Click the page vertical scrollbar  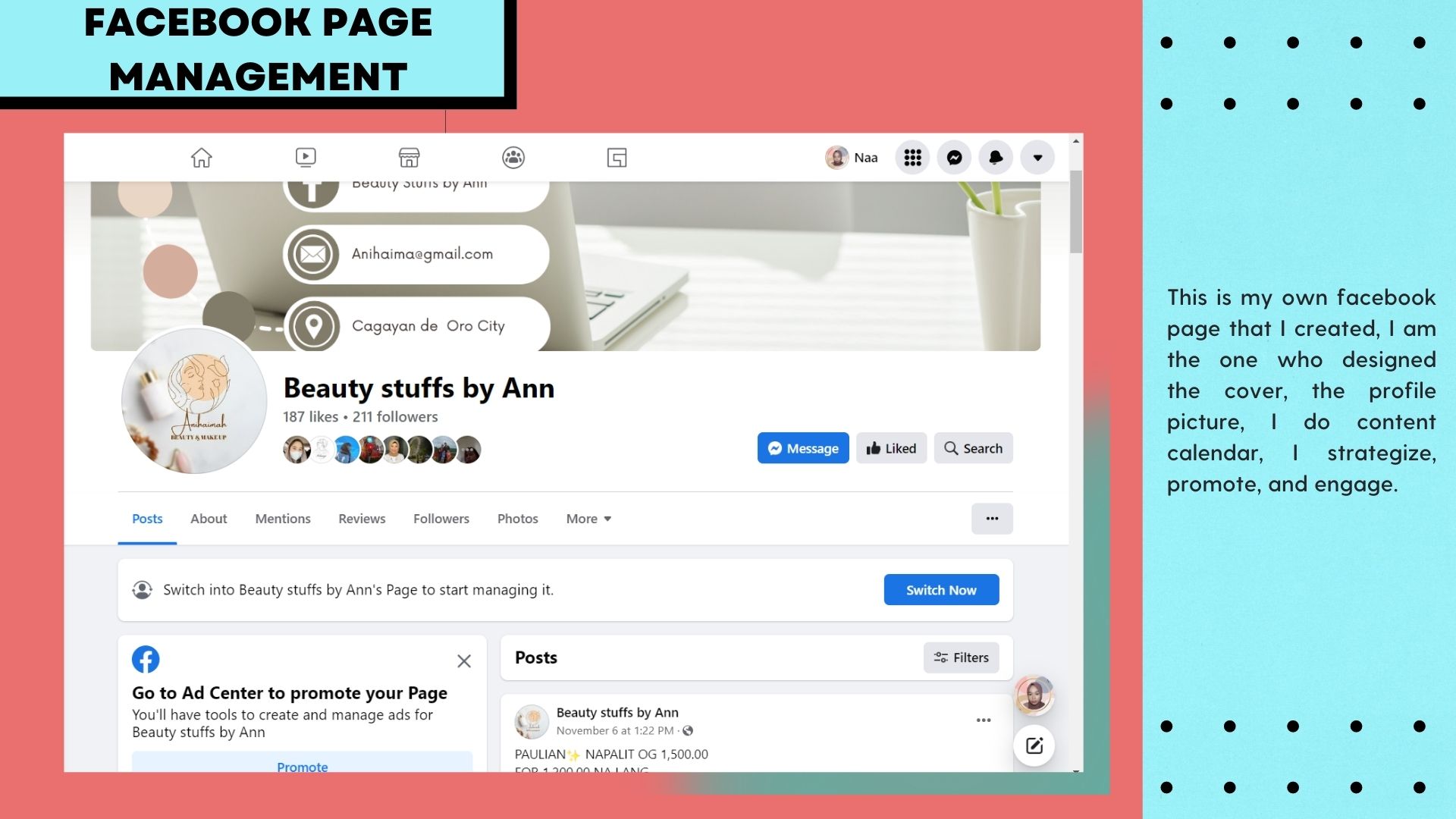pos(1076,212)
